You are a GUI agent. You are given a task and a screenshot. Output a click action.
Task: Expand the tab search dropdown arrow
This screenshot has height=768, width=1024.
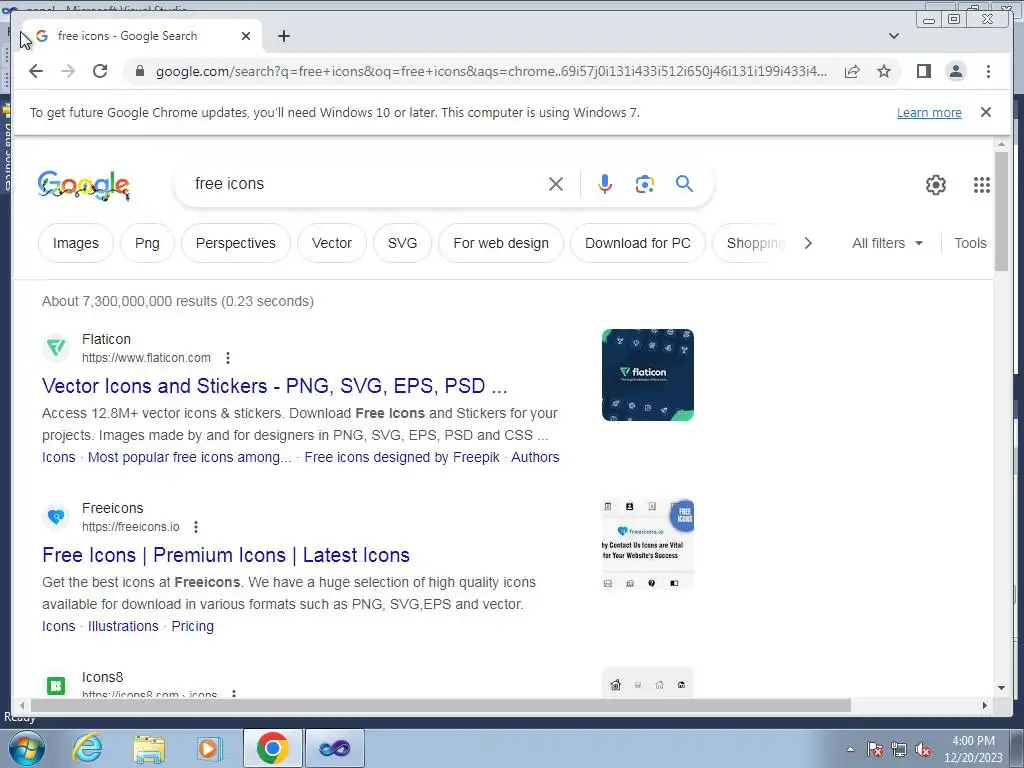[x=894, y=36]
